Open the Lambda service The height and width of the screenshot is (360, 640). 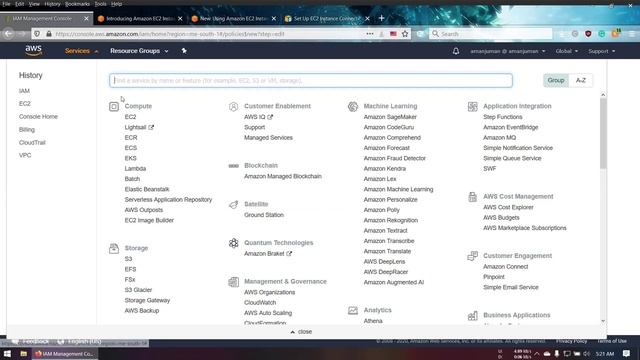(x=135, y=169)
